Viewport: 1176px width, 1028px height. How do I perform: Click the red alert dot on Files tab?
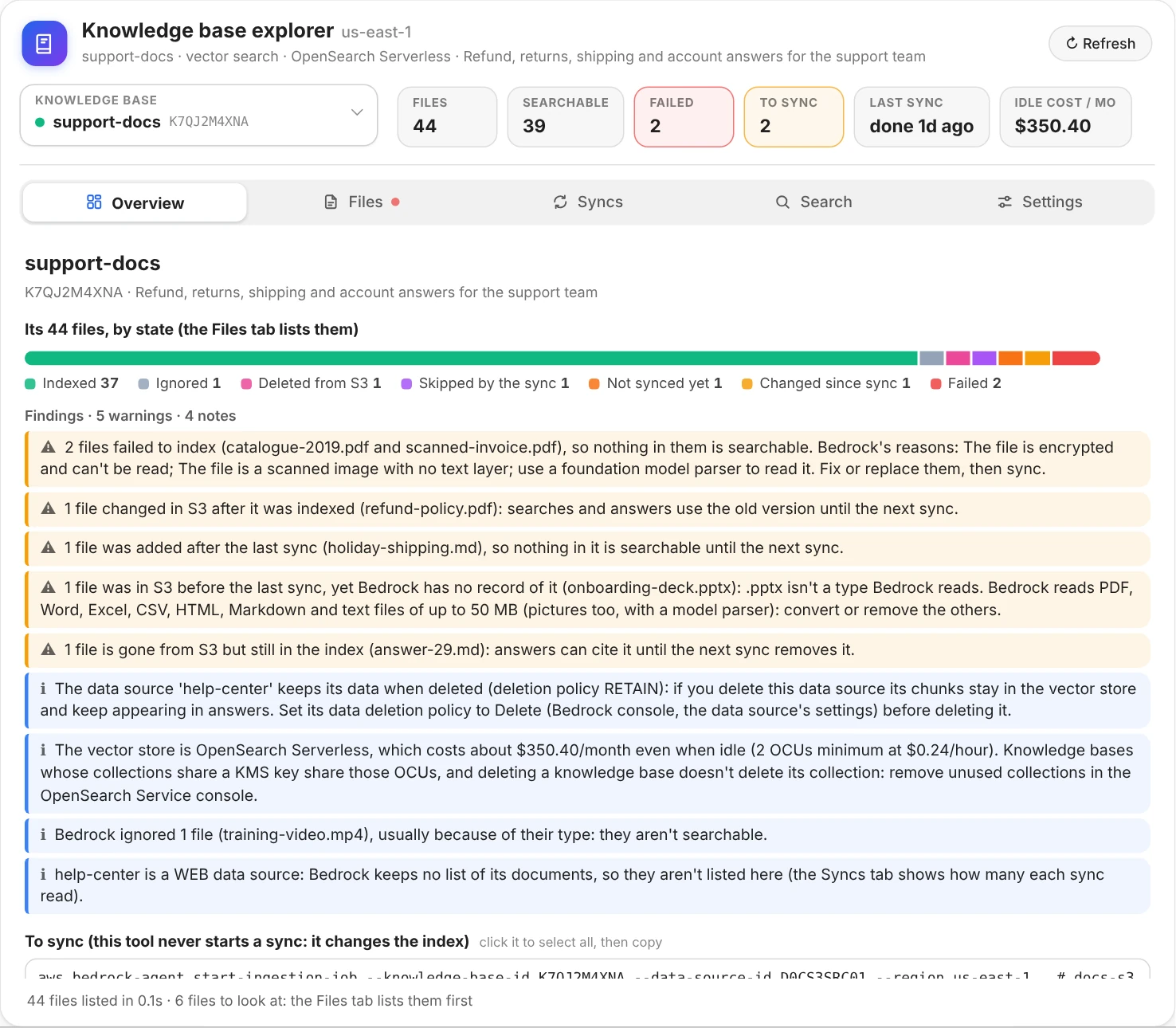coord(395,202)
